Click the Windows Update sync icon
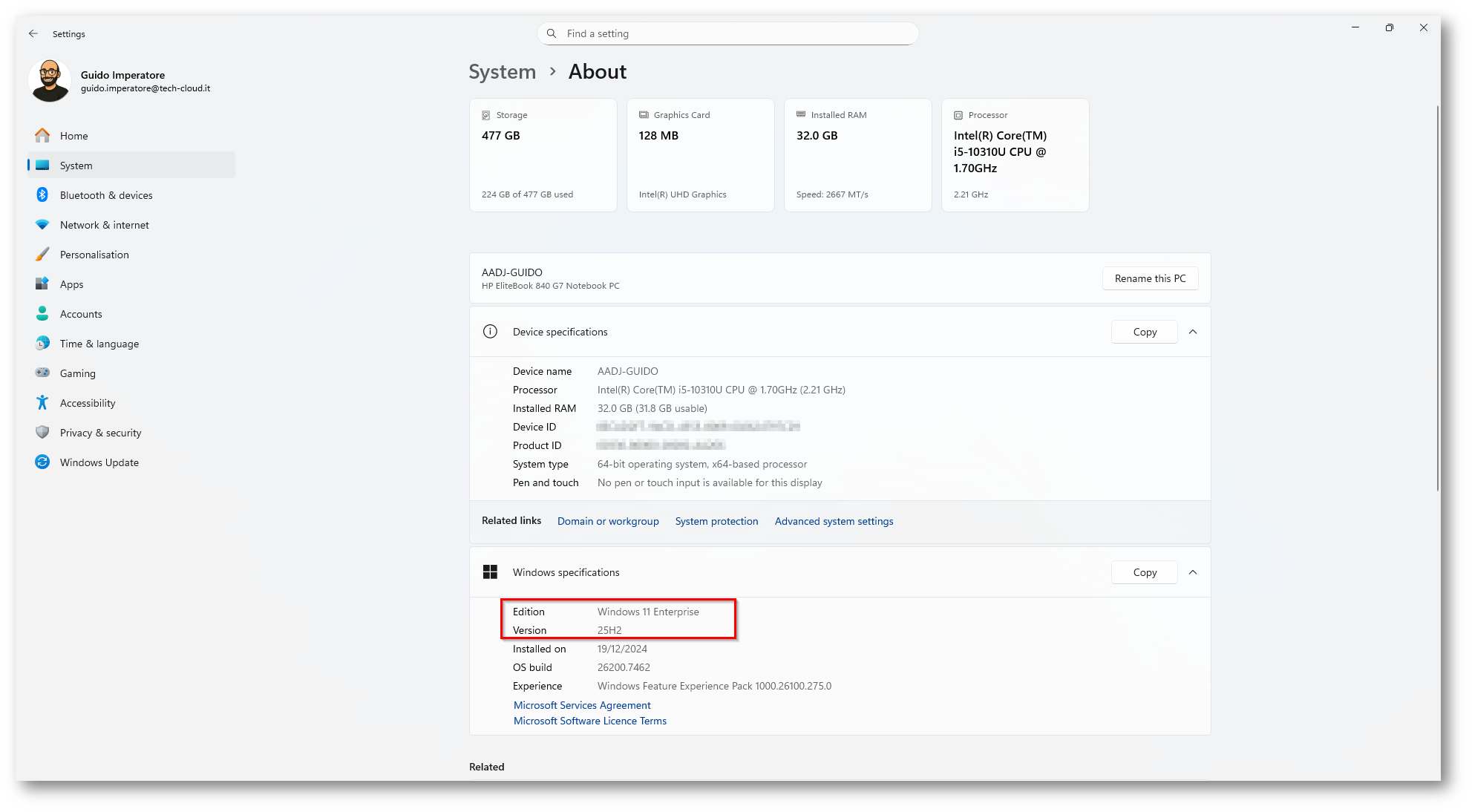Viewport: 1472px width, 812px height. (42, 462)
